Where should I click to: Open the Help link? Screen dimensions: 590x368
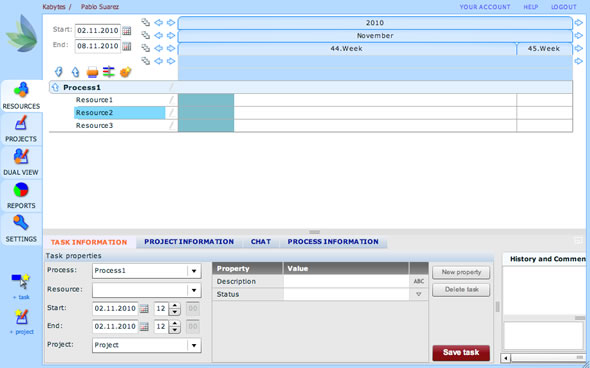[x=531, y=7]
